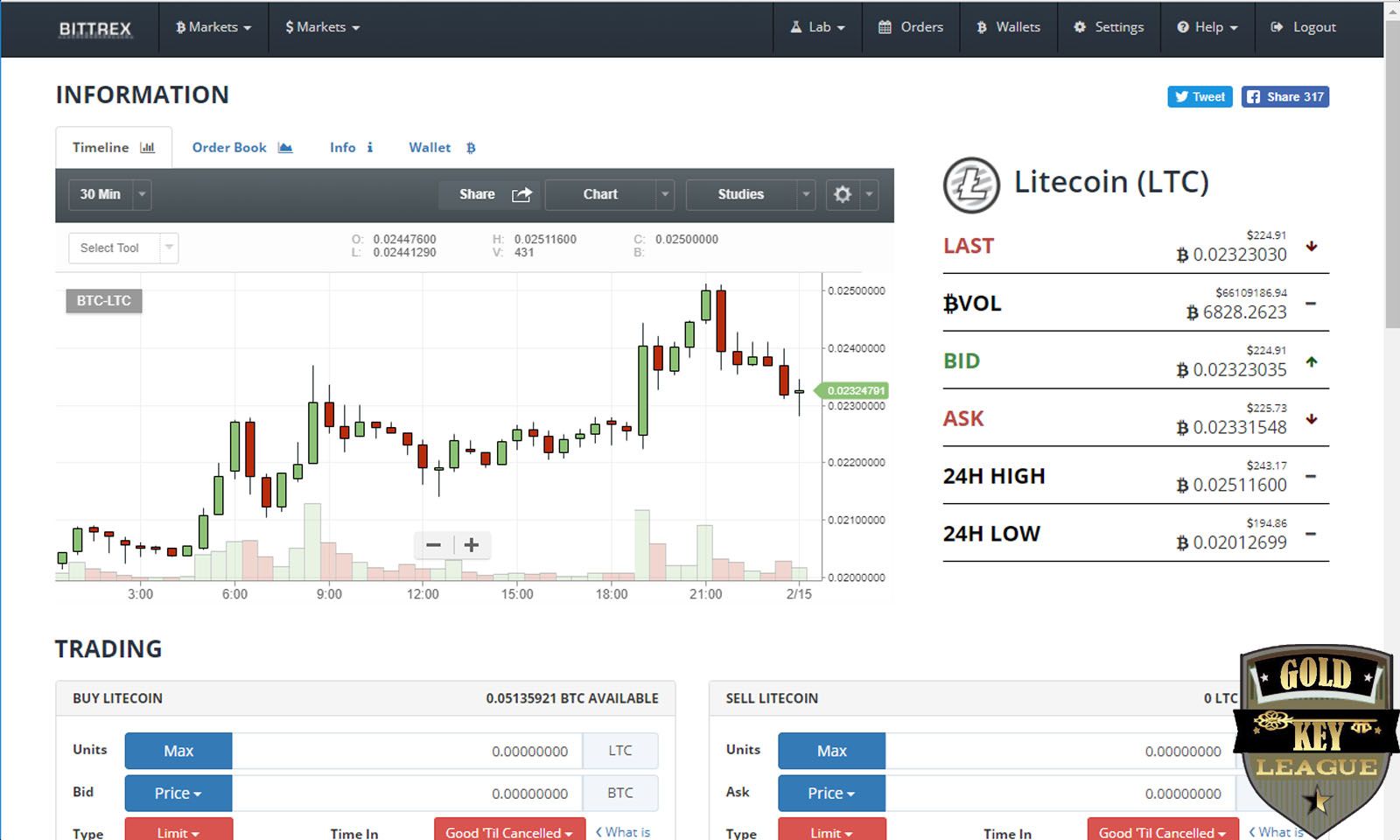Click the Litecoin logo icon

pyautogui.click(x=972, y=182)
